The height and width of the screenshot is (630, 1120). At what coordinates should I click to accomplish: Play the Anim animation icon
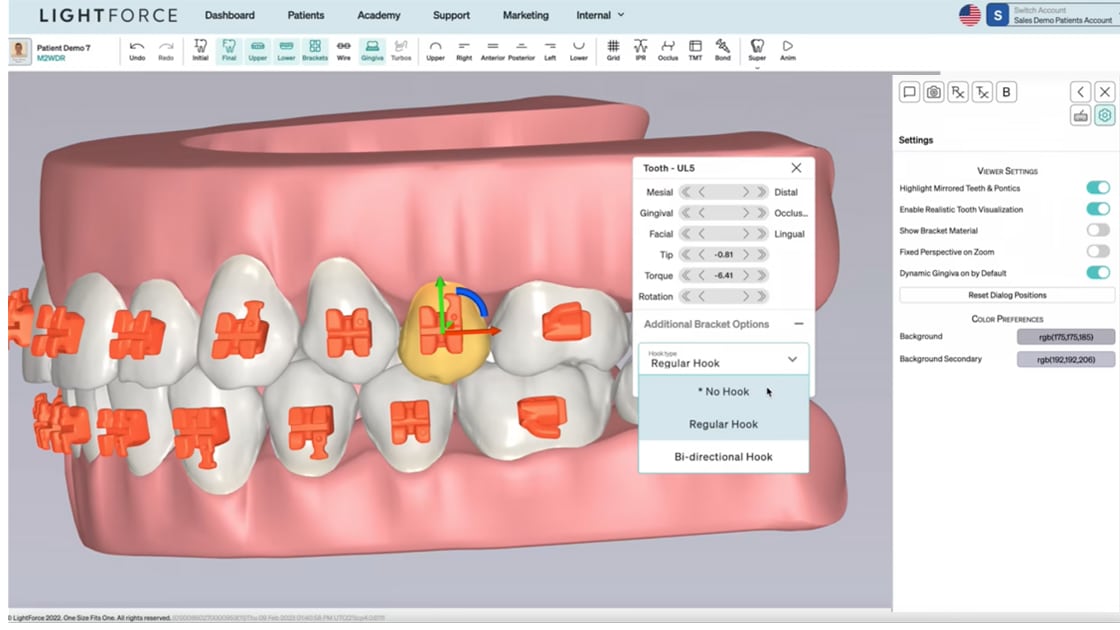pyautogui.click(x=788, y=50)
